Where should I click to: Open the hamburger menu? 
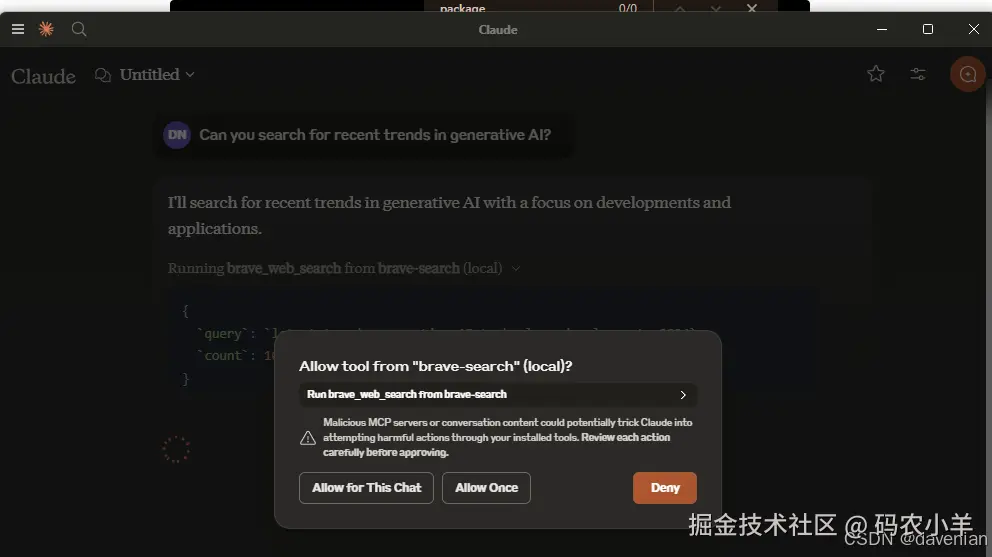18,29
